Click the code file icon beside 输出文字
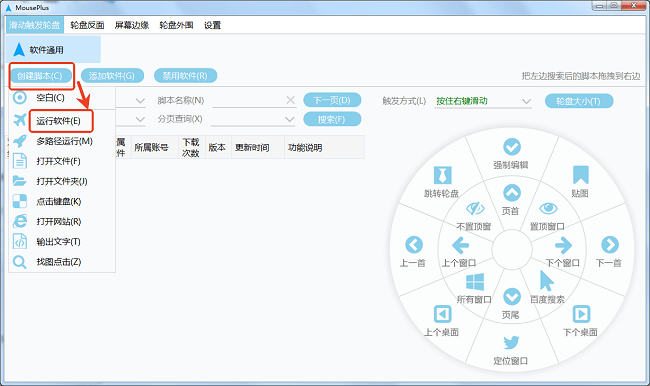Screen dimensions: 650x386 19,241
